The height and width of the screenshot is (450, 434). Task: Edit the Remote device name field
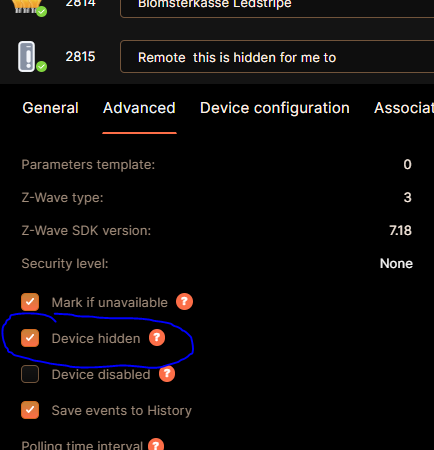tap(277, 57)
